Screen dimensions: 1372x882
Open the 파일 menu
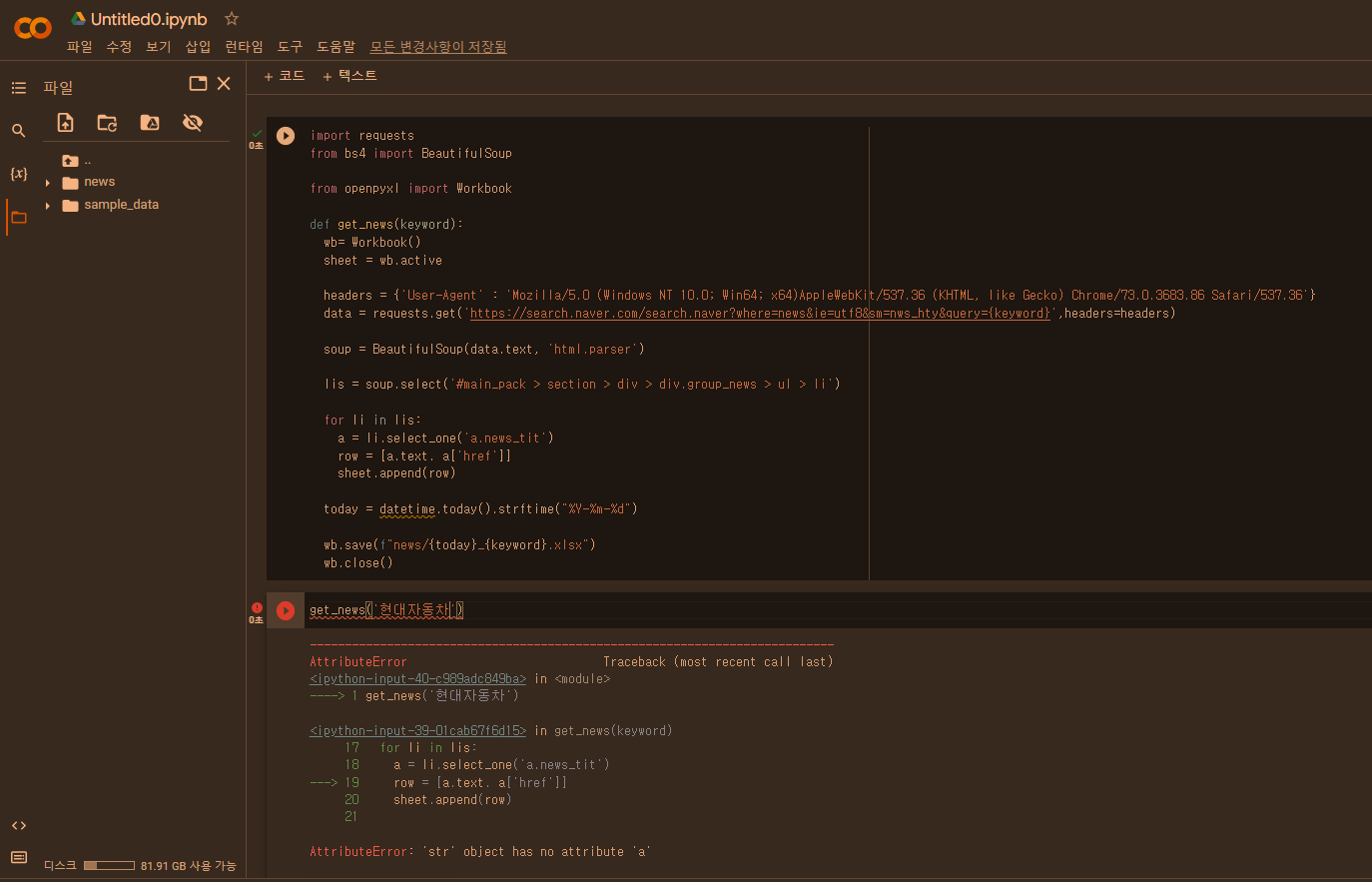coord(79,47)
